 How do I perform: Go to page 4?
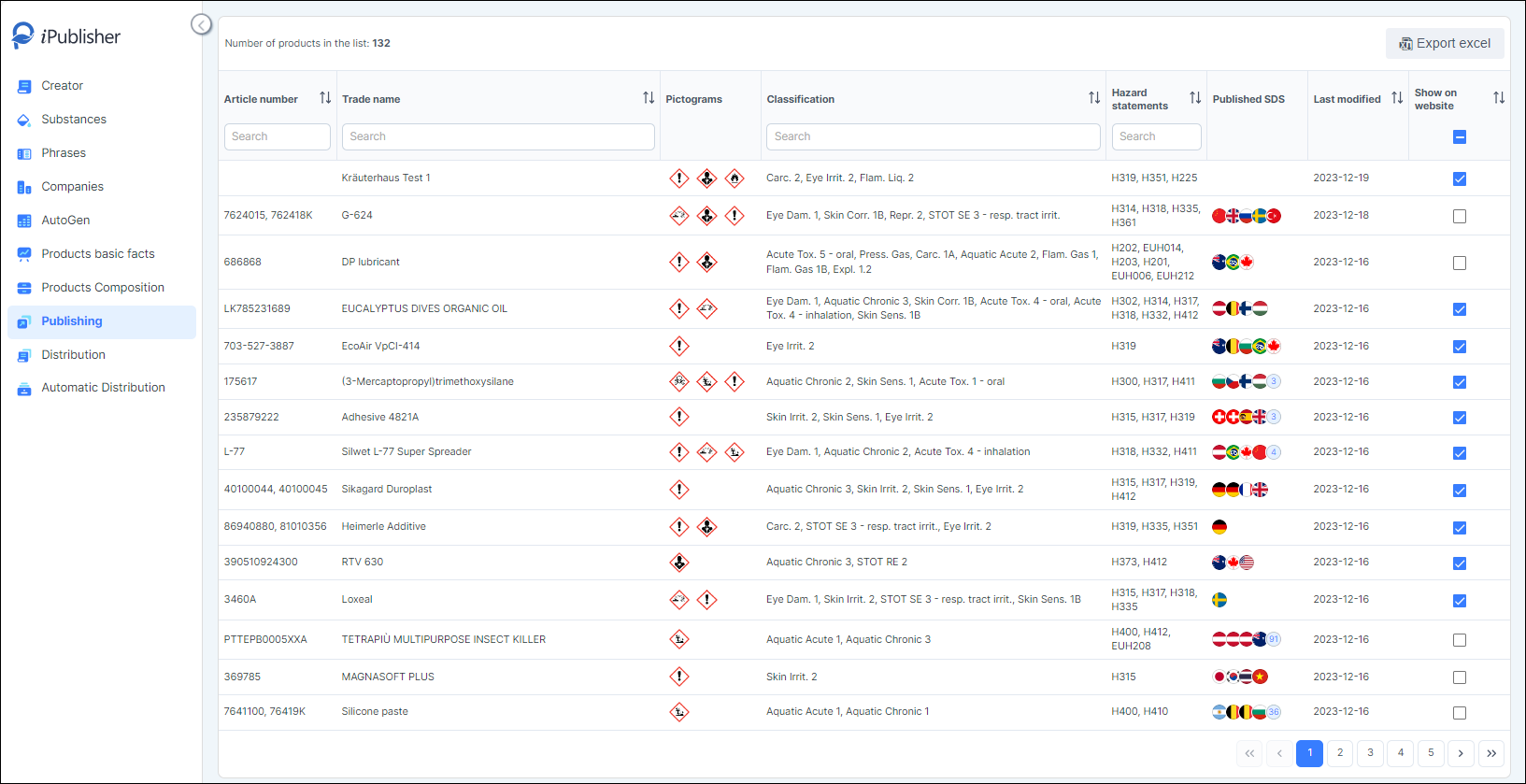pyautogui.click(x=1401, y=753)
